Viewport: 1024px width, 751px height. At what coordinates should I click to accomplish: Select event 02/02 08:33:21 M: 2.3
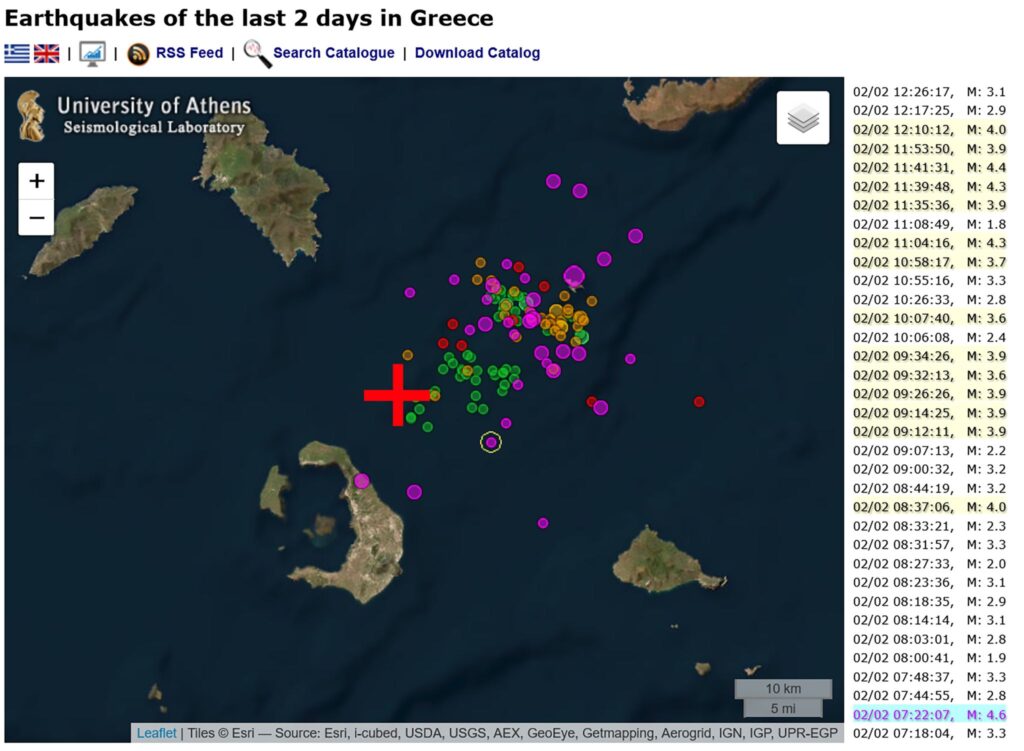(x=929, y=526)
